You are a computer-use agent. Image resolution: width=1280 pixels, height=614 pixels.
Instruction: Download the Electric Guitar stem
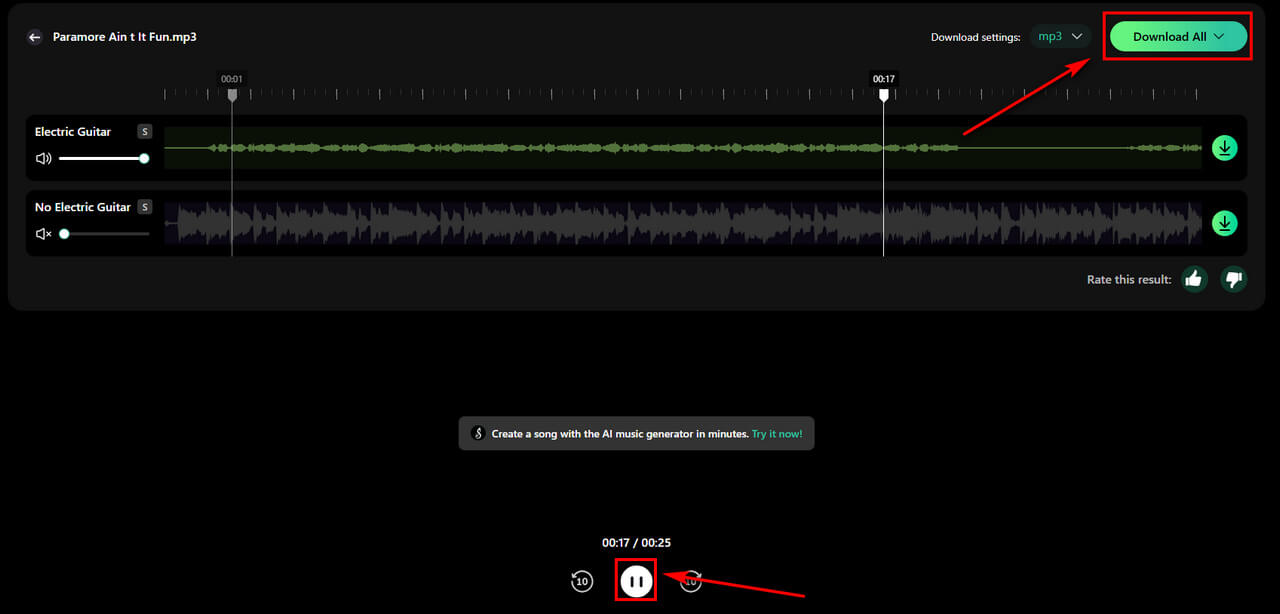pyautogui.click(x=1225, y=148)
